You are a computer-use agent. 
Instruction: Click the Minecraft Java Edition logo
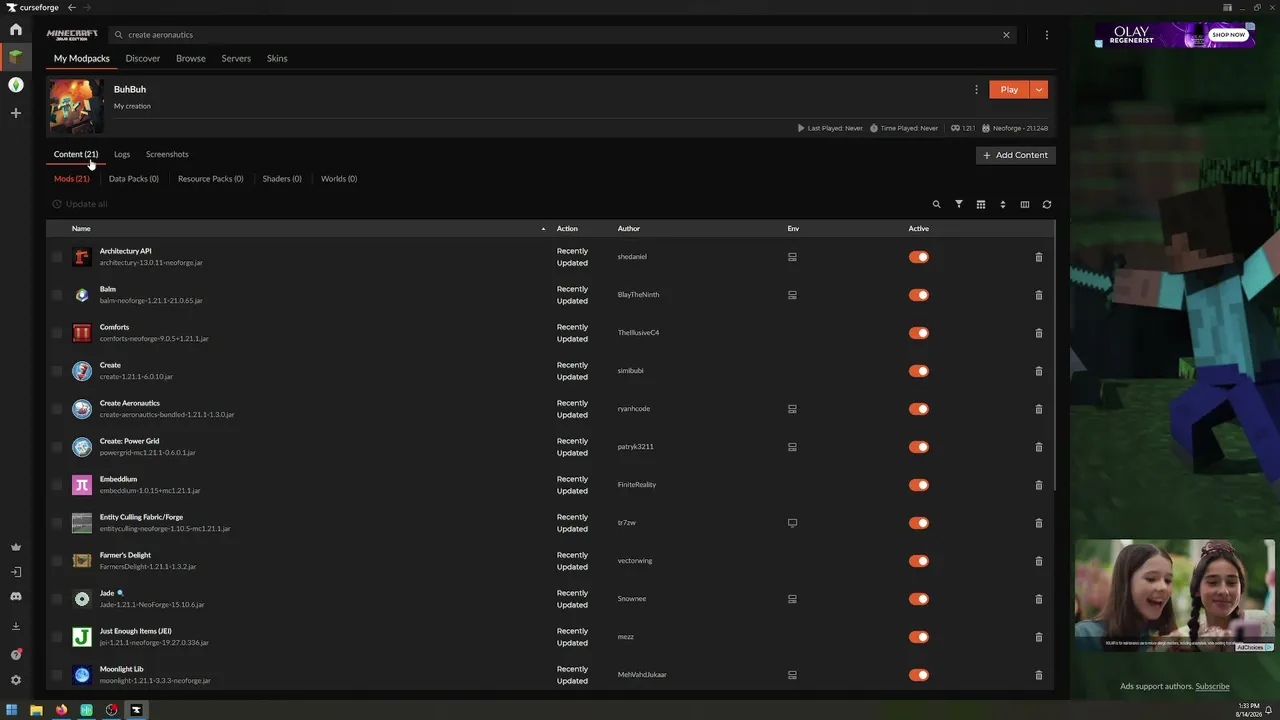(x=72, y=35)
